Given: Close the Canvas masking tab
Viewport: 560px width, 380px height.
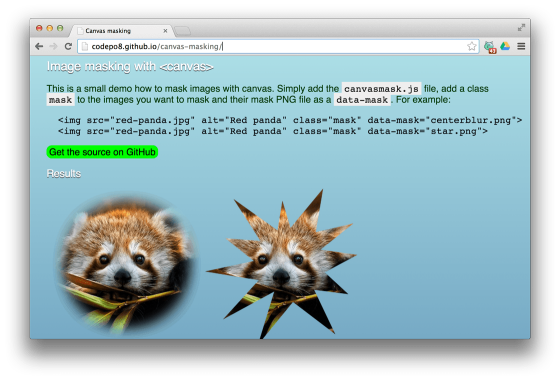Looking at the screenshot, I should tap(165, 31).
